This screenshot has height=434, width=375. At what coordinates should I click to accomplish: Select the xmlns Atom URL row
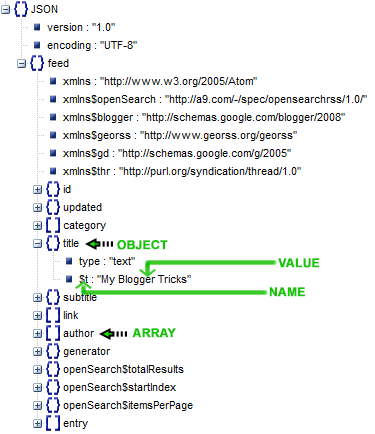coord(160,81)
